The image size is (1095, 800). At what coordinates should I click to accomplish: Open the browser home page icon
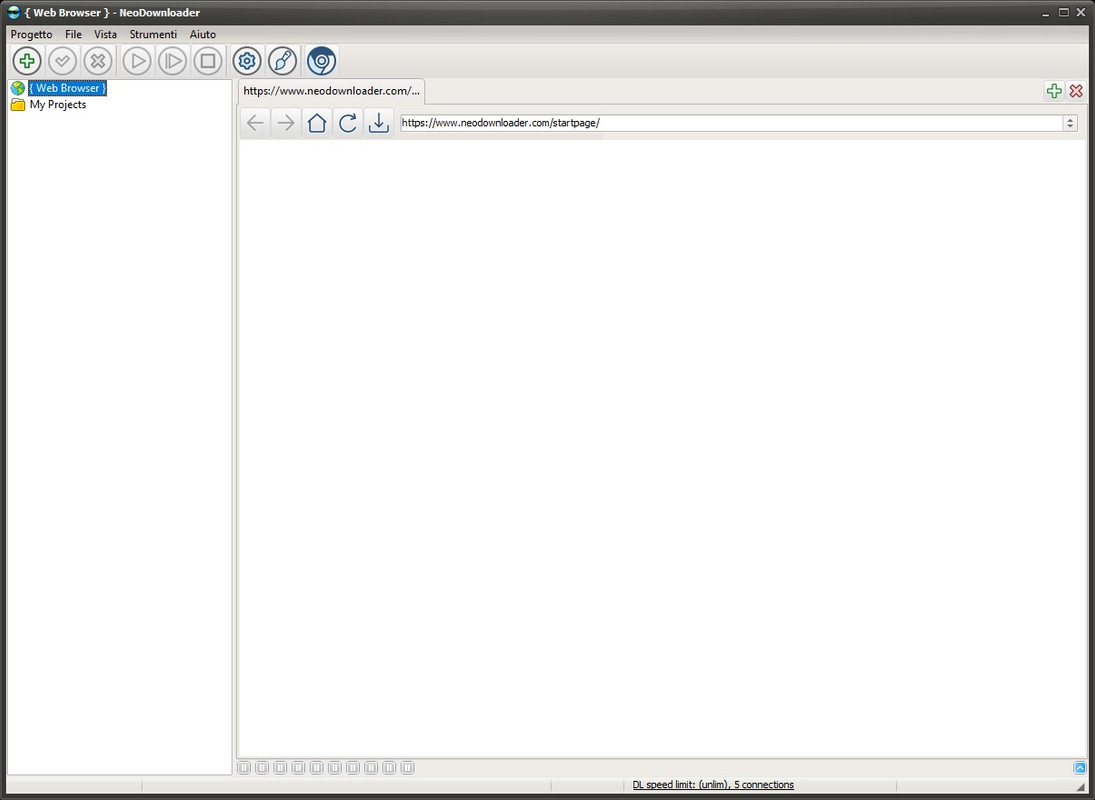(x=317, y=123)
